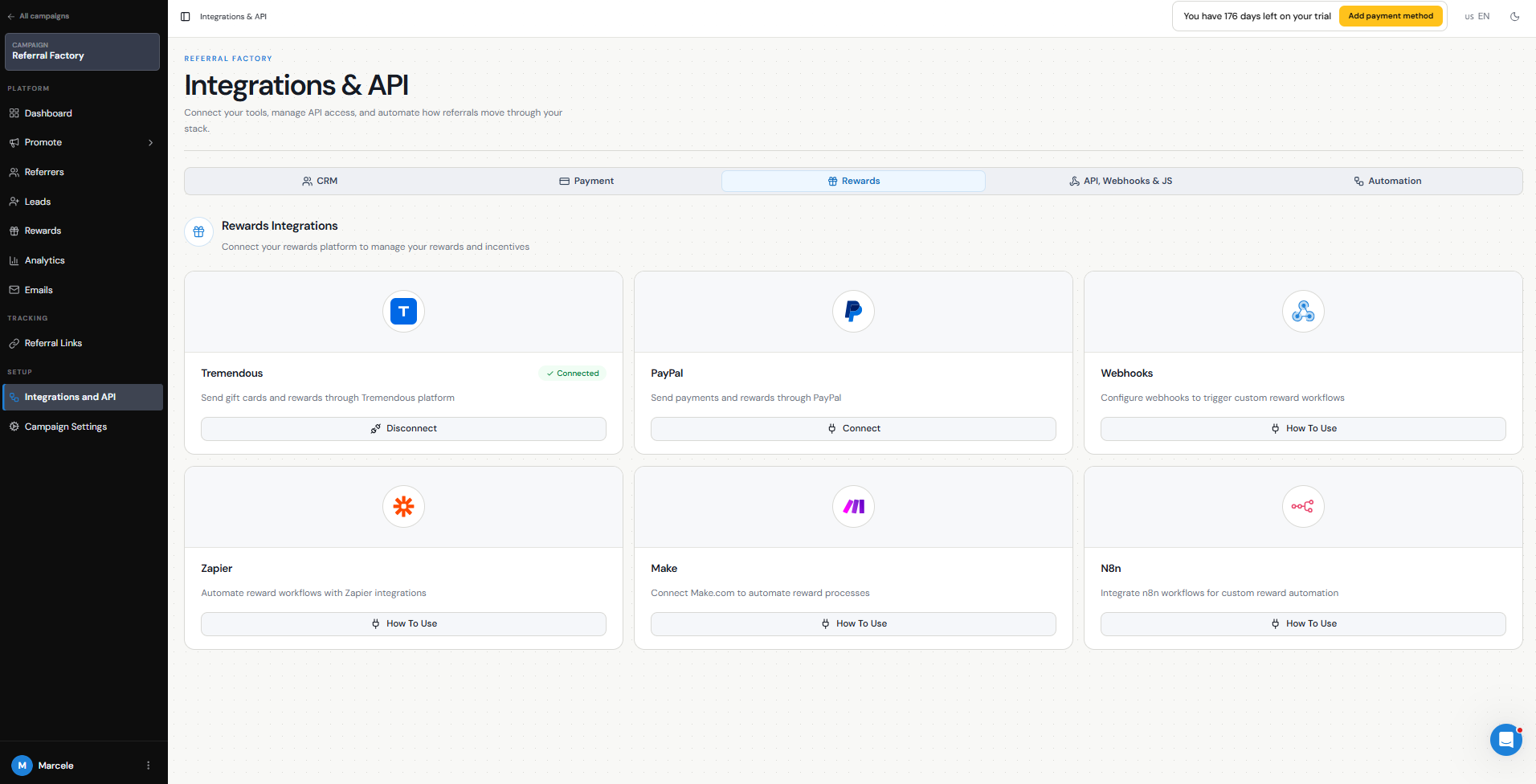
Task: Toggle the sidebar panel icon
Action: pyautogui.click(x=186, y=16)
